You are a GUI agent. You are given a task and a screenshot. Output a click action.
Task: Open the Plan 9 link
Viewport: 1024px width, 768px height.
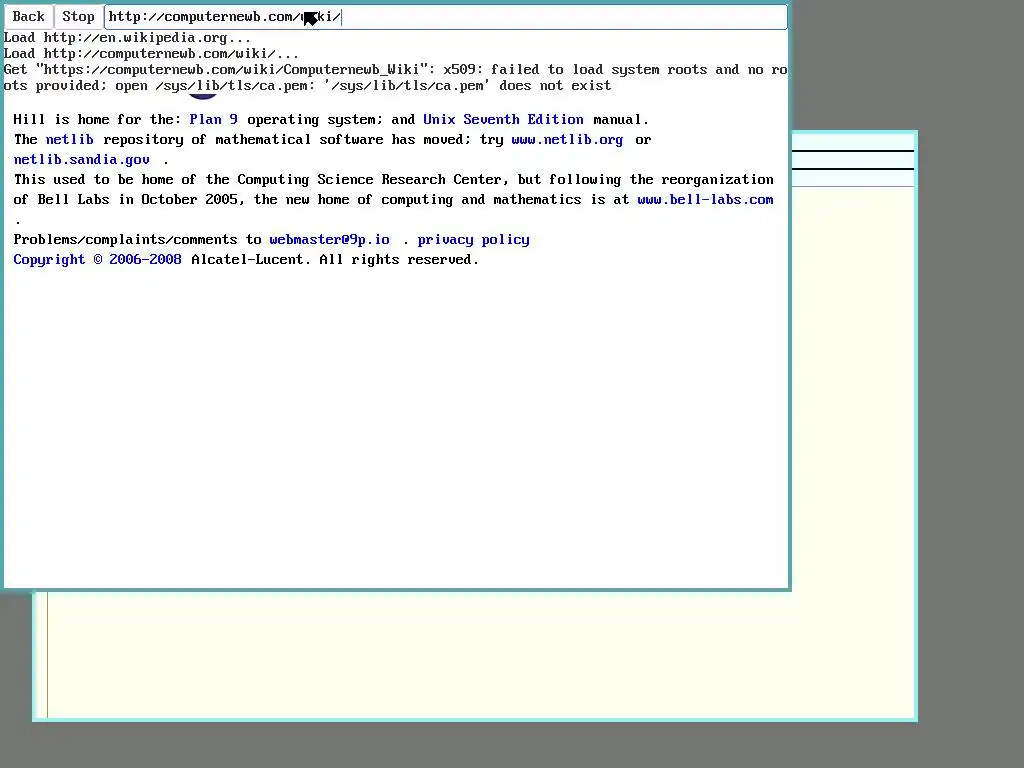(x=214, y=120)
